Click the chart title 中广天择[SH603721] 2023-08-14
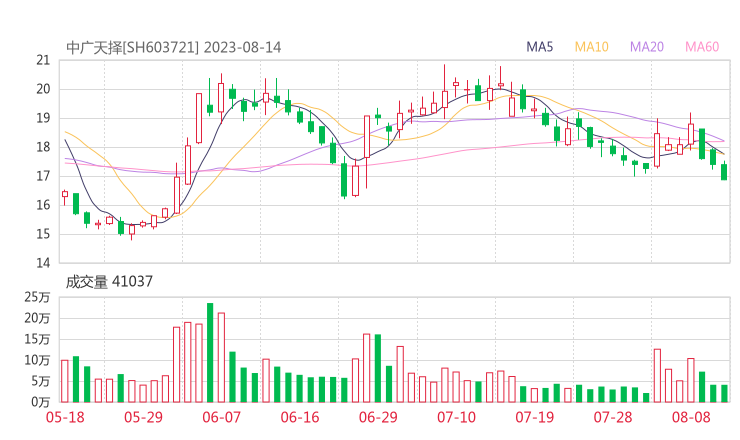The image size is (740, 440). click(x=174, y=48)
